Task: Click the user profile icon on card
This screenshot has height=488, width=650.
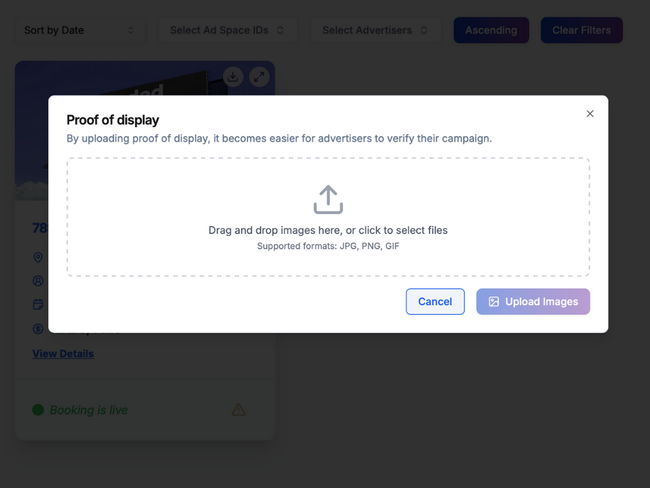Action: (x=39, y=281)
